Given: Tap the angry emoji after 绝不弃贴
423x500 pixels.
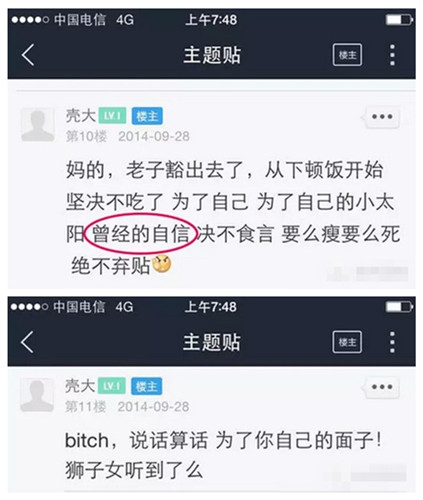Looking at the screenshot, I should 162,264.
